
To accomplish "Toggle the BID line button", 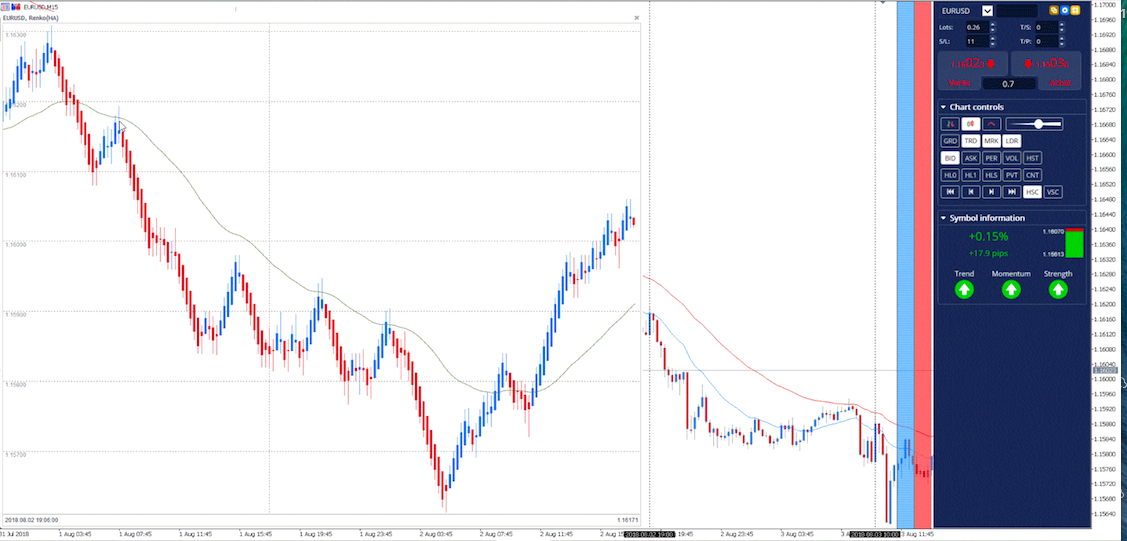I will [x=950, y=158].
